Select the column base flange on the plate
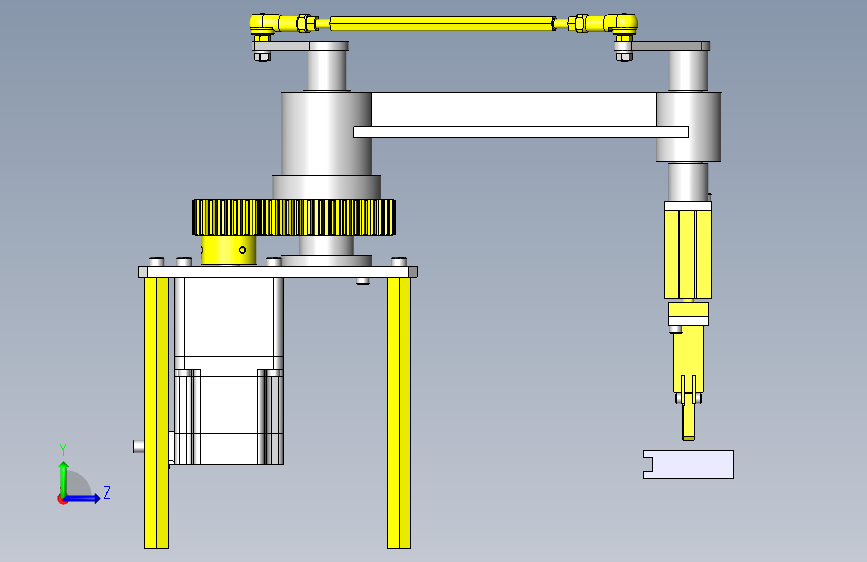 [326, 261]
